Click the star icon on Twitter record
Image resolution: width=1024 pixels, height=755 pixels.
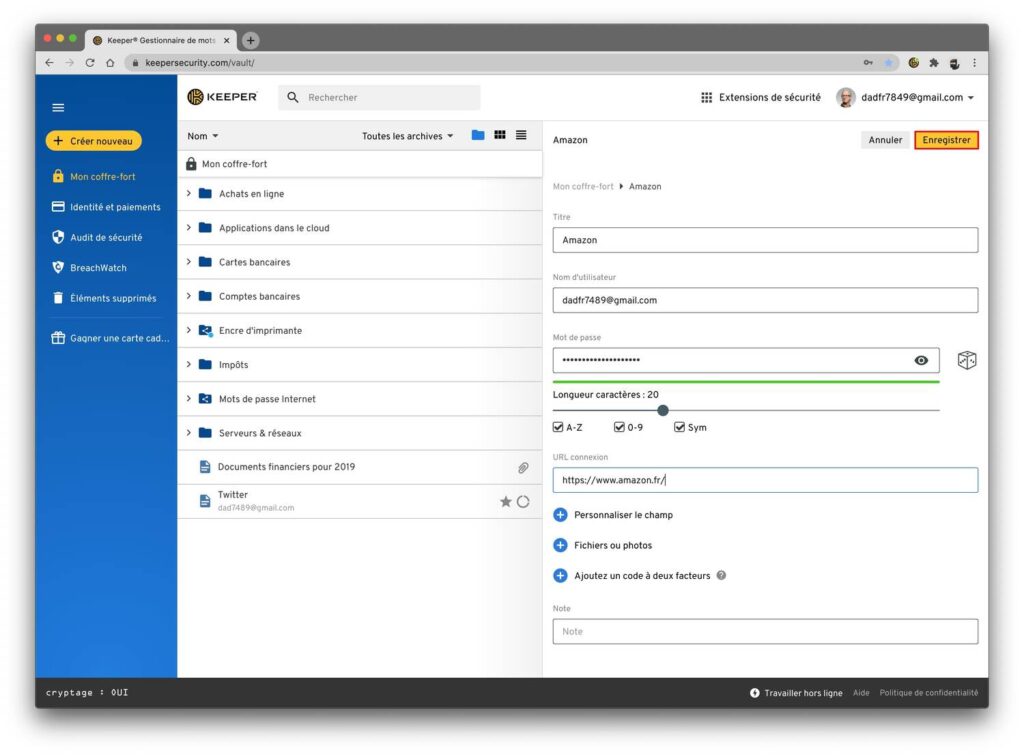(505, 501)
